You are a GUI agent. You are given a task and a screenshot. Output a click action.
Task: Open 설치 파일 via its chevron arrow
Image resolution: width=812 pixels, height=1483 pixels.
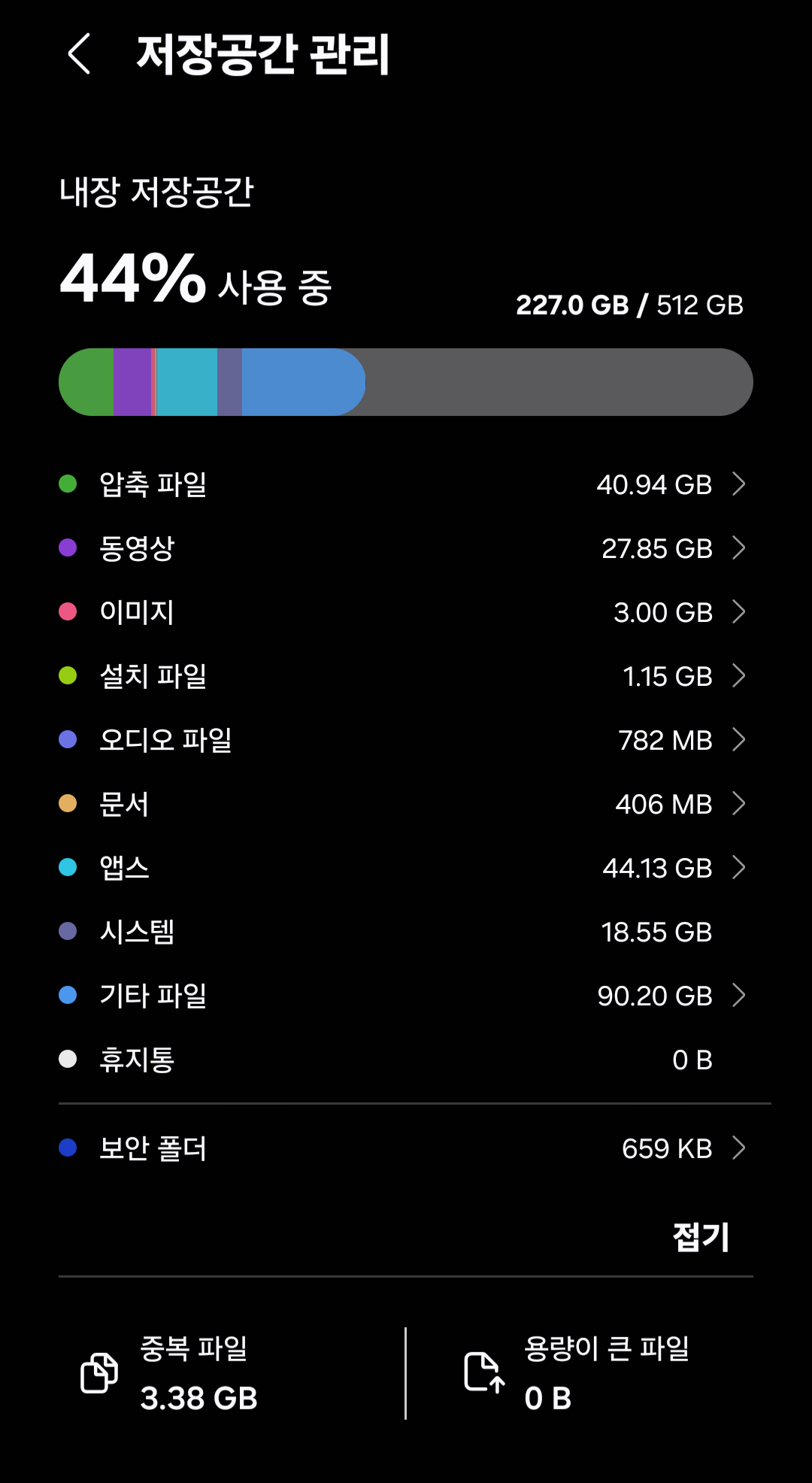coord(739,675)
